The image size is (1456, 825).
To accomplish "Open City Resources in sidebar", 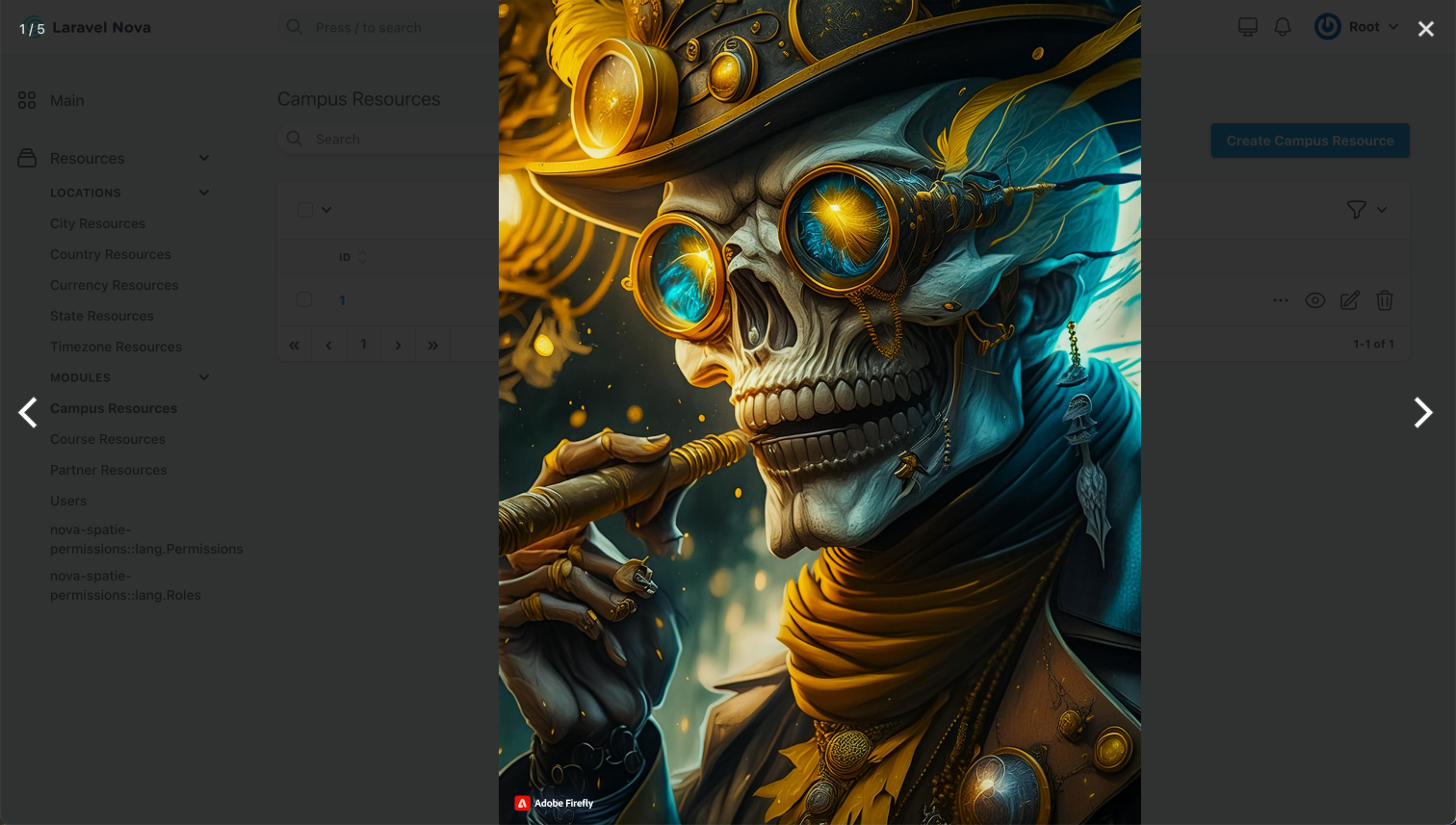I will (97, 223).
